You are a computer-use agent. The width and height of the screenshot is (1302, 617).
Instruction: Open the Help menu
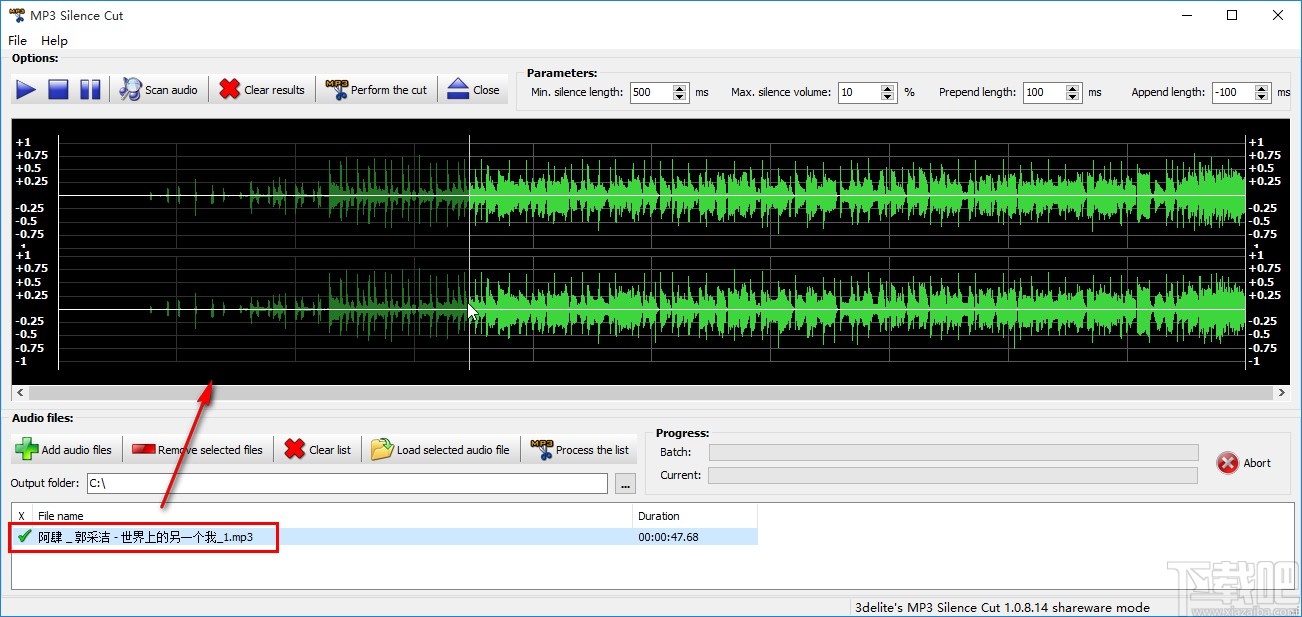click(54, 41)
